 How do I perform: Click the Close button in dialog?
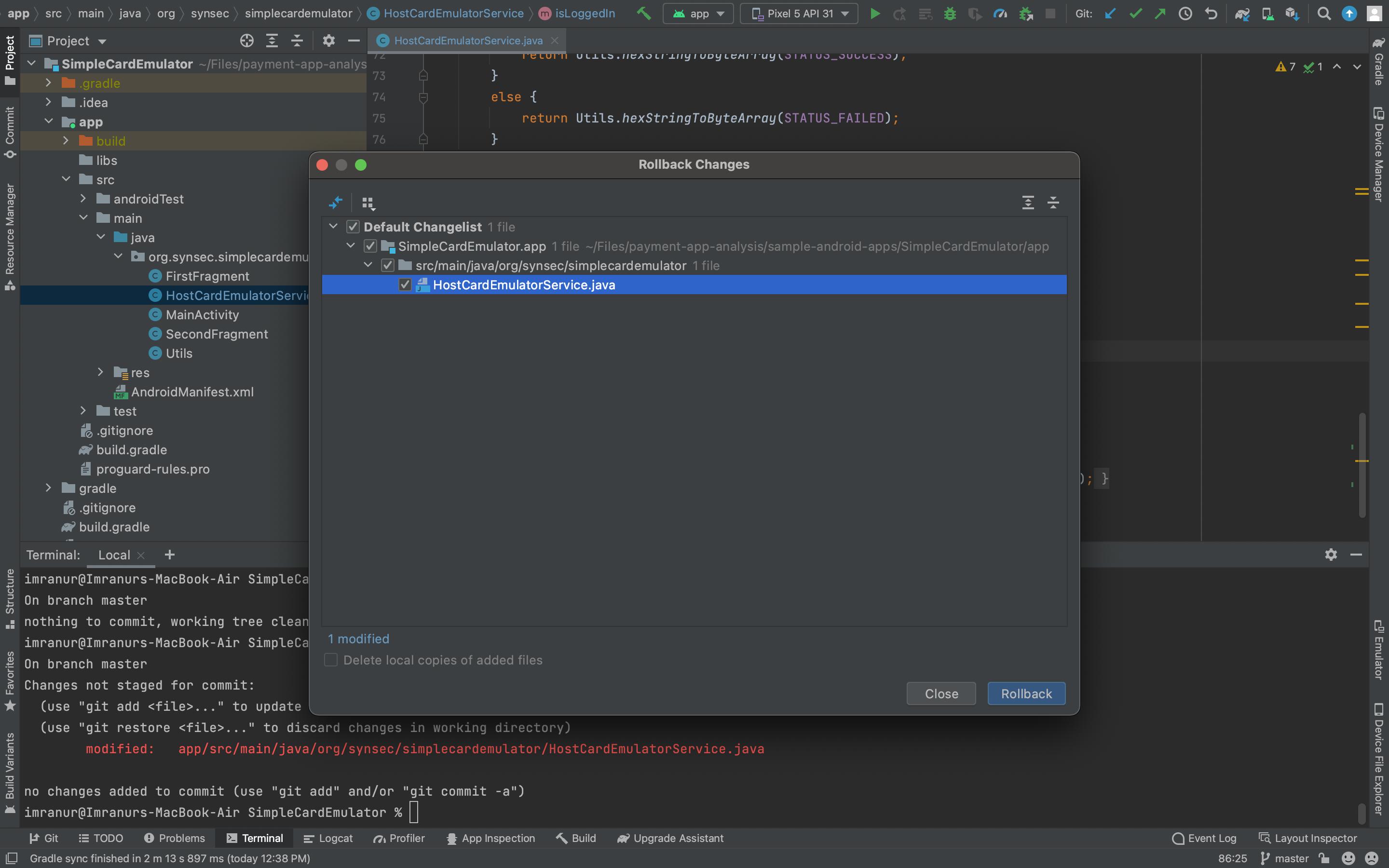[x=941, y=693]
